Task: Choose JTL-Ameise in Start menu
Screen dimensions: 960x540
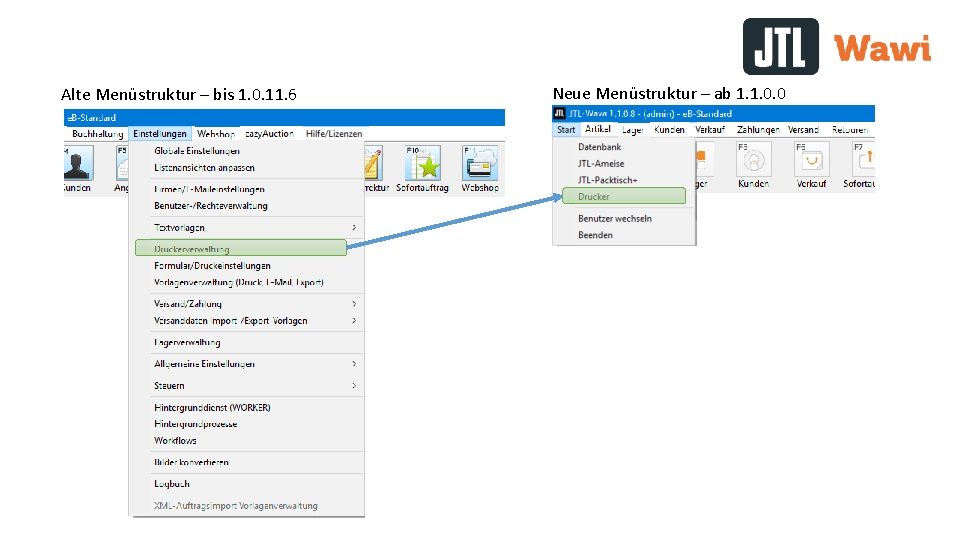Action: pos(601,163)
